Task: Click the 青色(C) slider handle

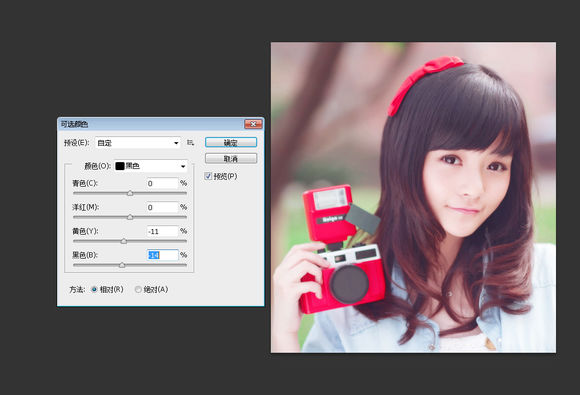Action: click(x=130, y=193)
